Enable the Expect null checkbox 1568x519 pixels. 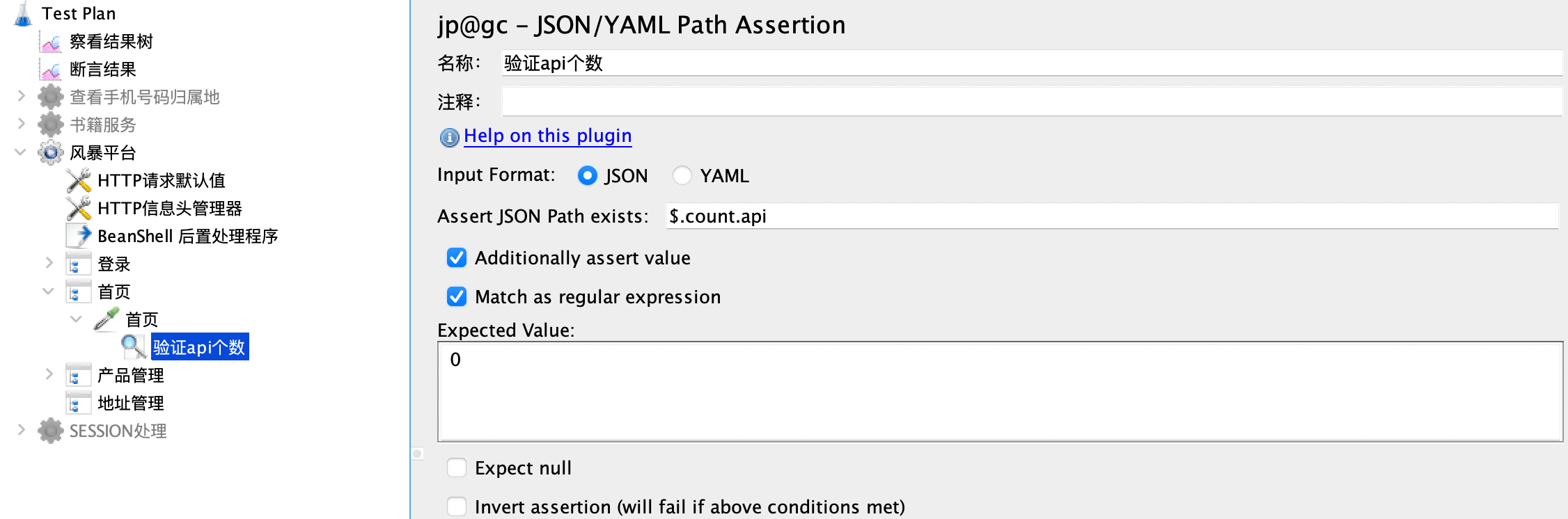tap(457, 468)
